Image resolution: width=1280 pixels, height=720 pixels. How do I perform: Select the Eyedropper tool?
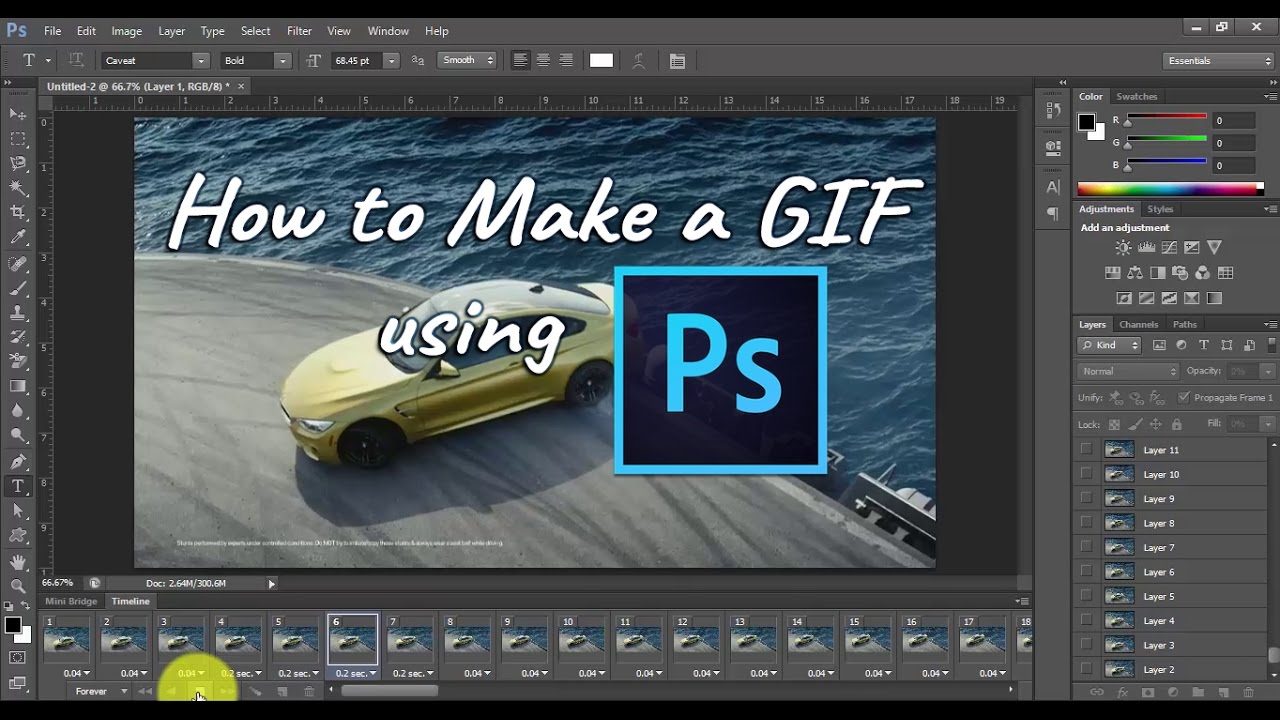coord(18,237)
